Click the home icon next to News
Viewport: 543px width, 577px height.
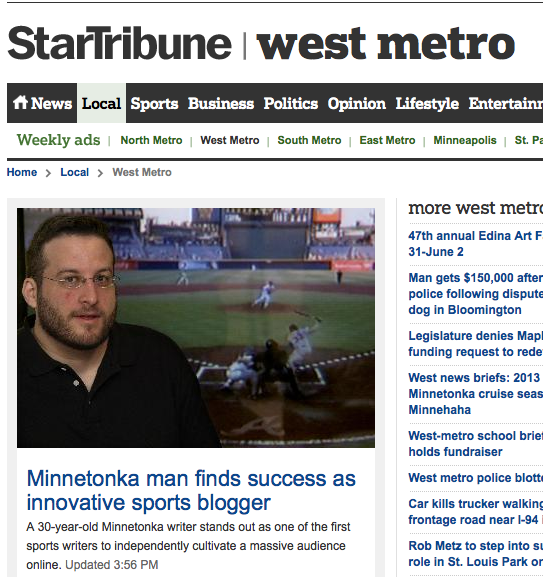[20, 102]
